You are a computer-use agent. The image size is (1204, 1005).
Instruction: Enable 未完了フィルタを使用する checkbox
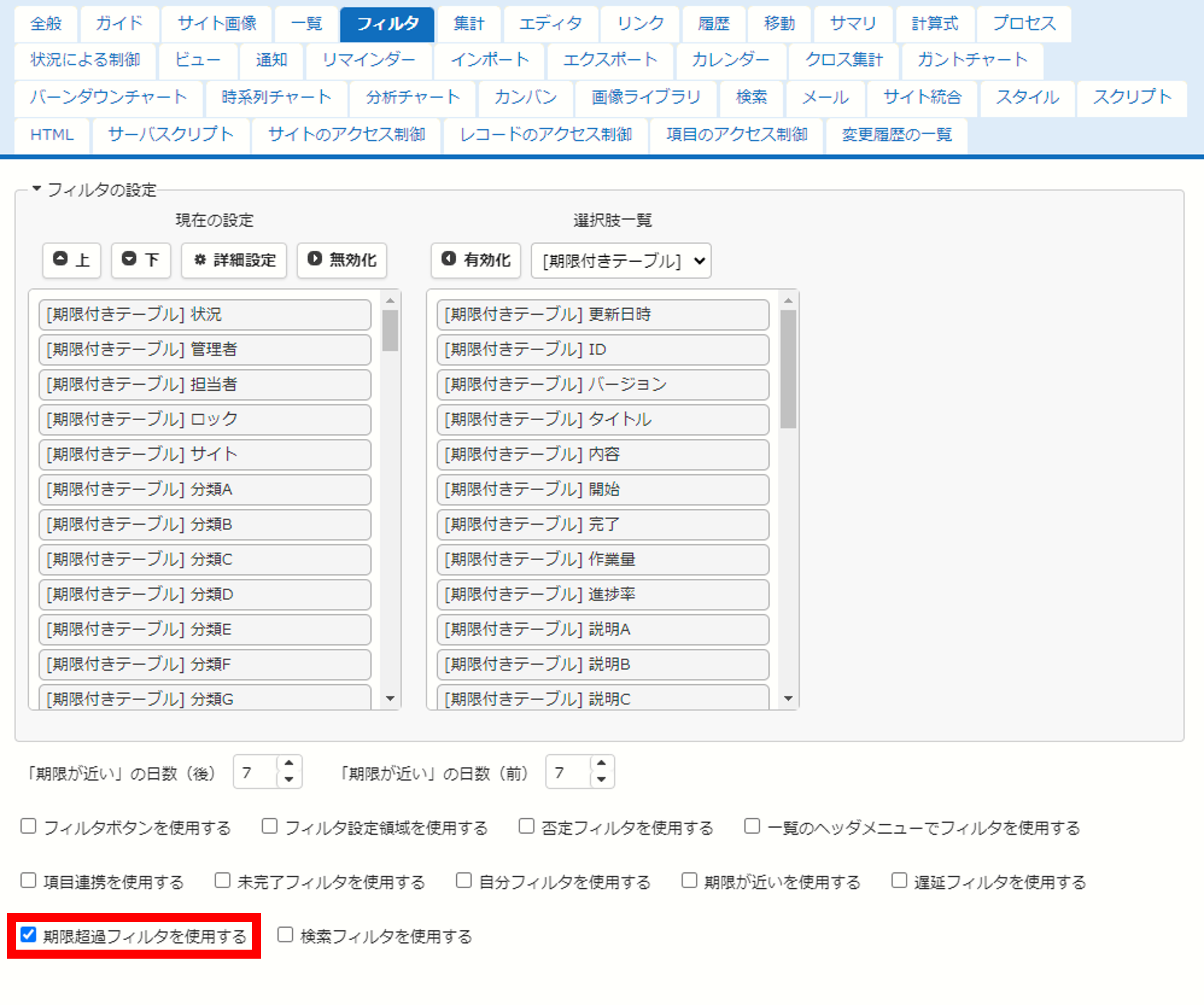pos(222,880)
